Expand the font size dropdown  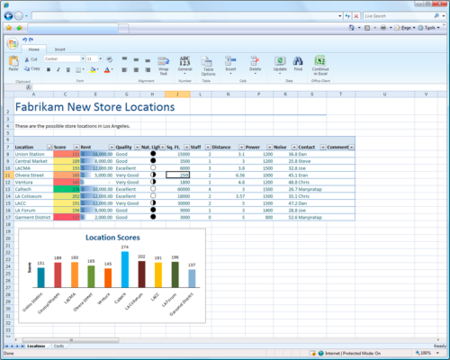(x=100, y=59)
